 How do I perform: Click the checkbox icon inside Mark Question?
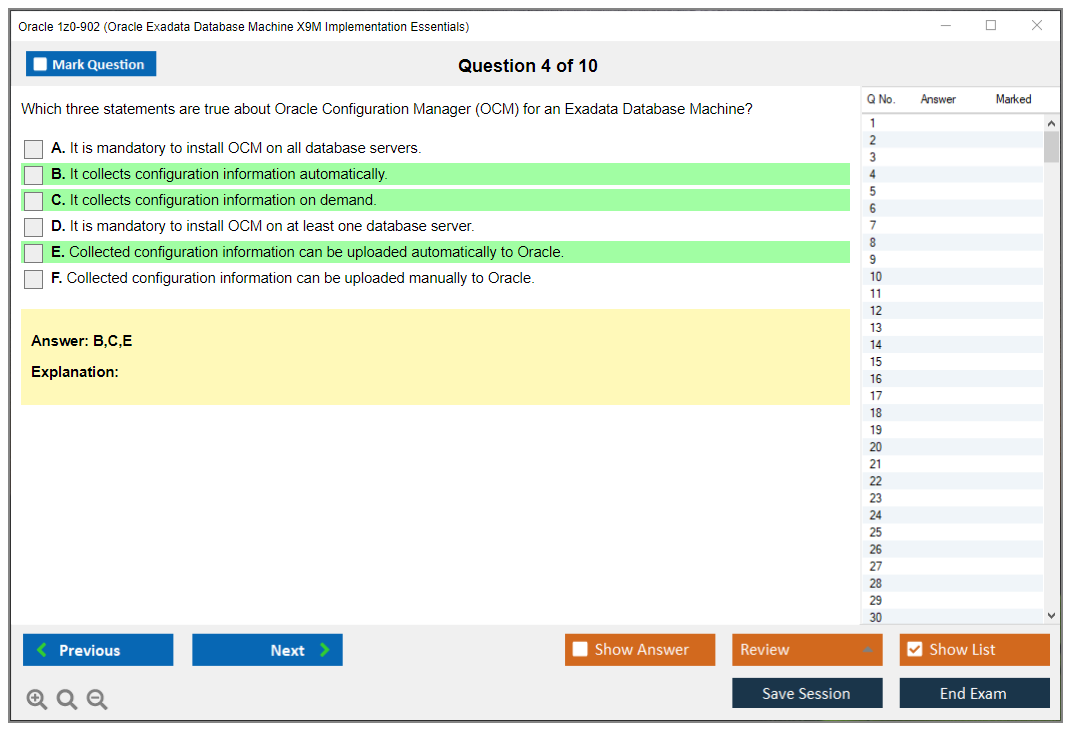39,63
